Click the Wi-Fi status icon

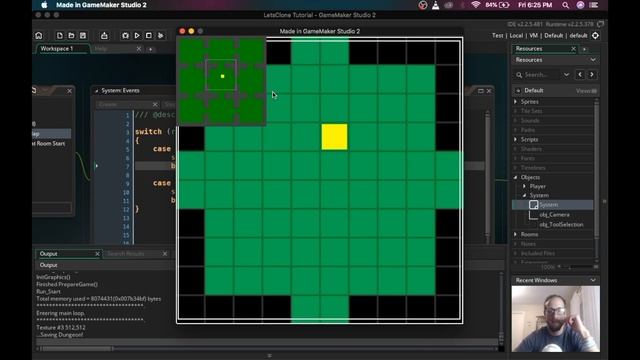(476, 5)
